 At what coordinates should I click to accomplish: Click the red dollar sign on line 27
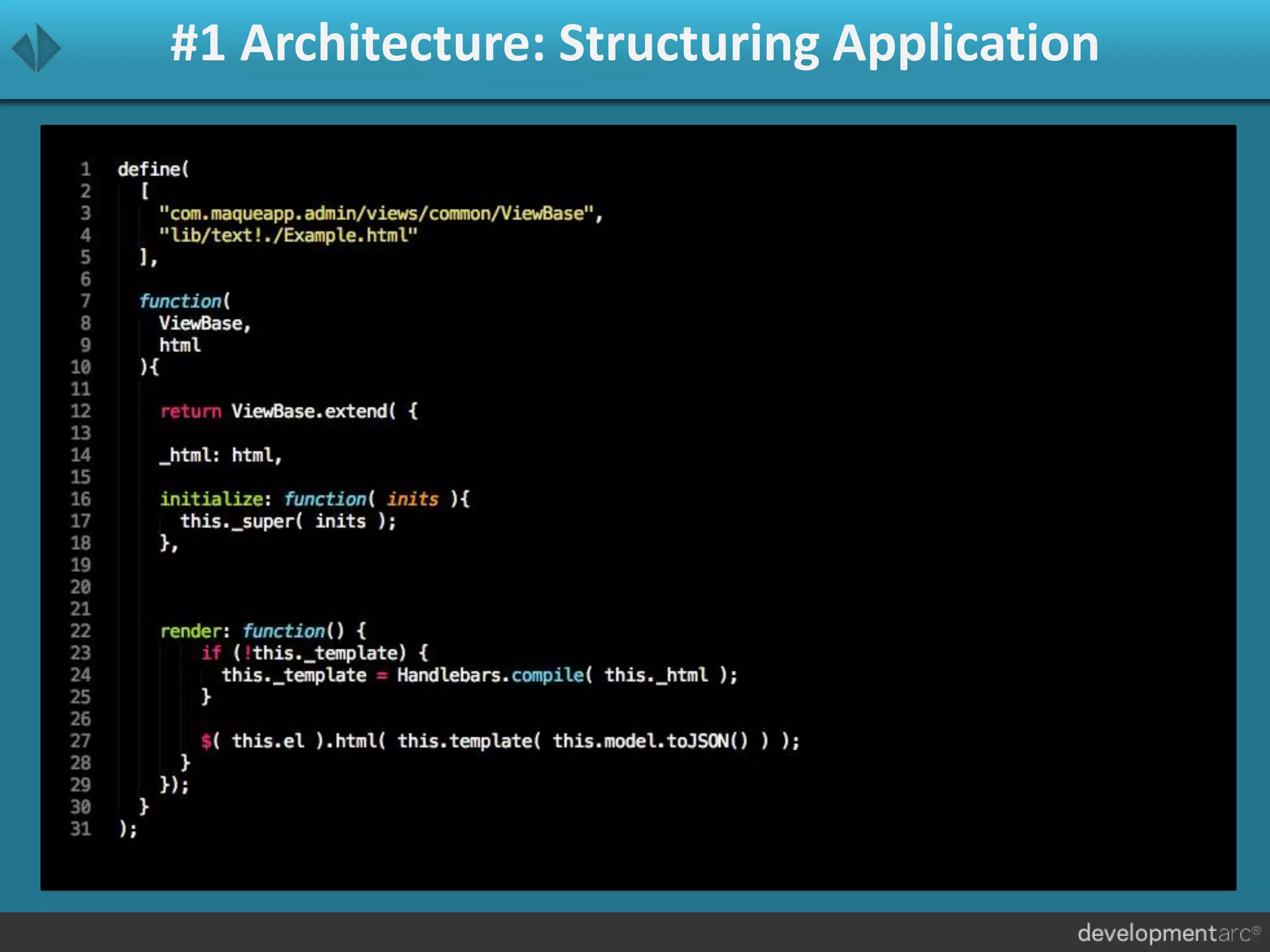(x=206, y=741)
